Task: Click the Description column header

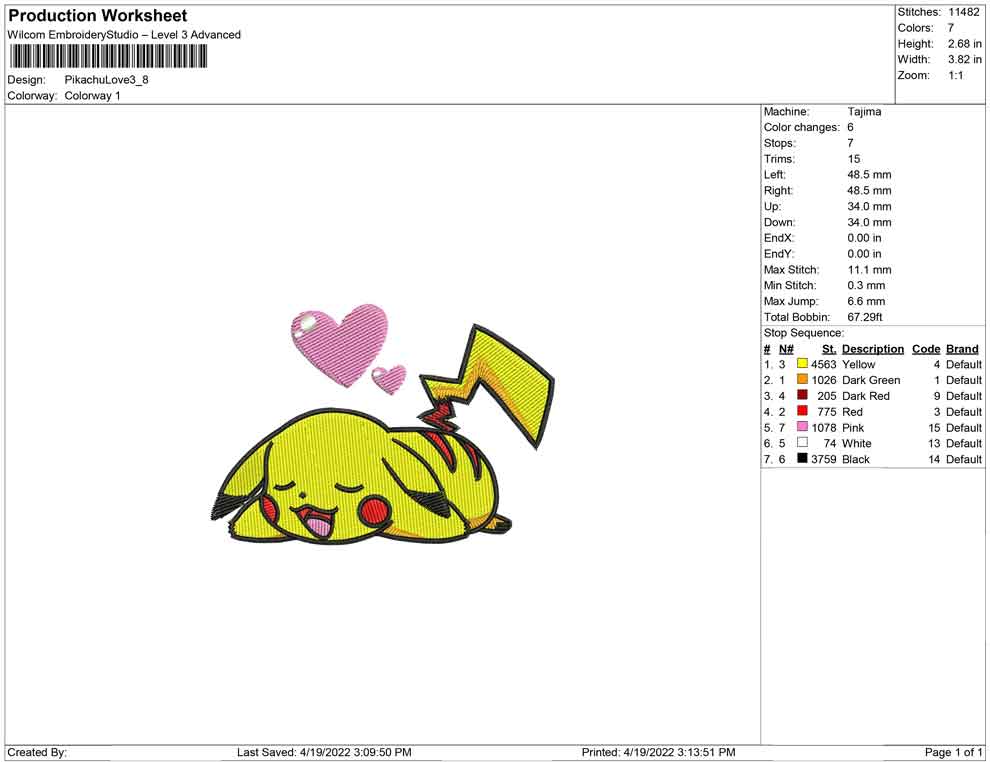Action: [x=873, y=349]
